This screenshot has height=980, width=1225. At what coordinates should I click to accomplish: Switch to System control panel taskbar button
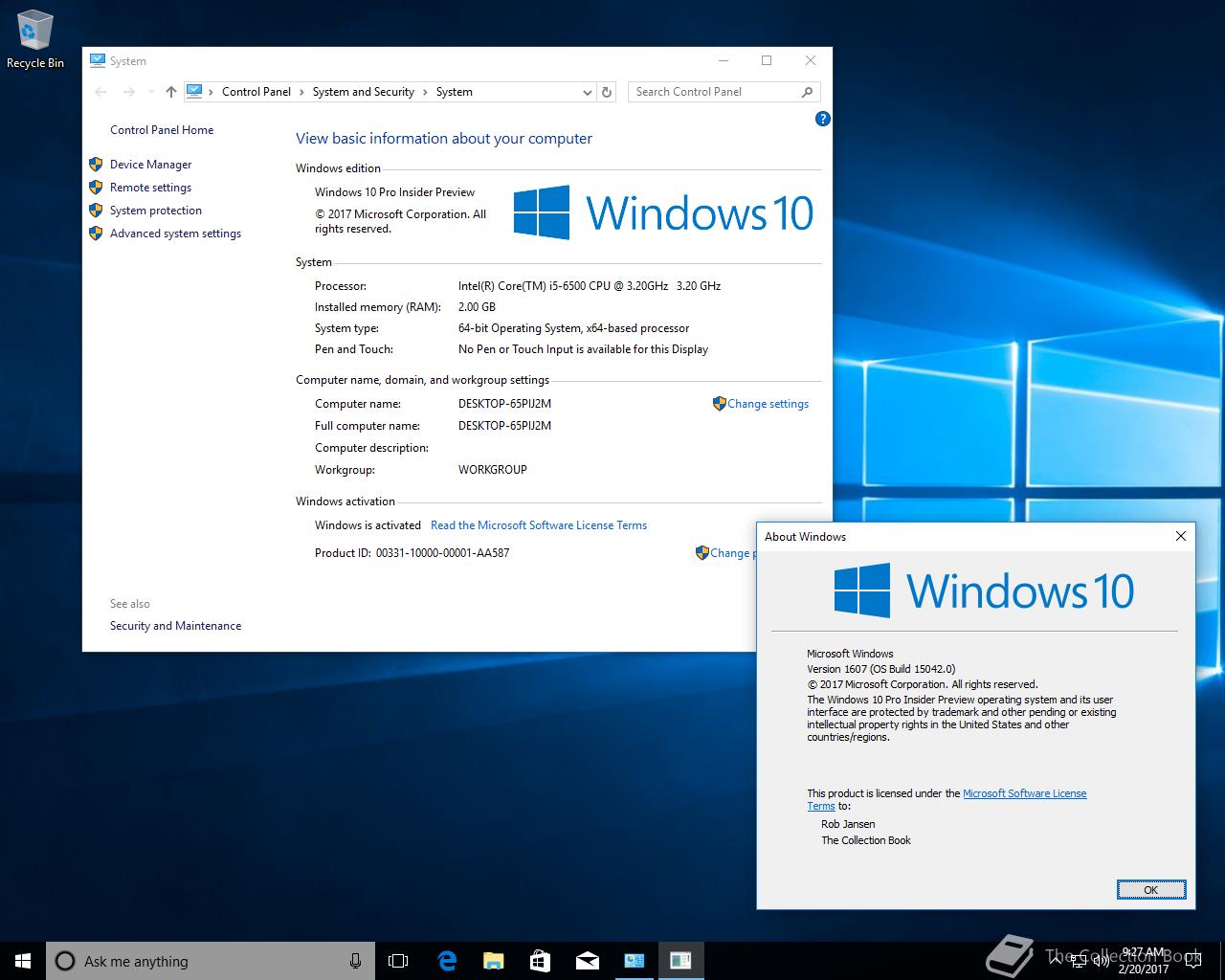634,961
